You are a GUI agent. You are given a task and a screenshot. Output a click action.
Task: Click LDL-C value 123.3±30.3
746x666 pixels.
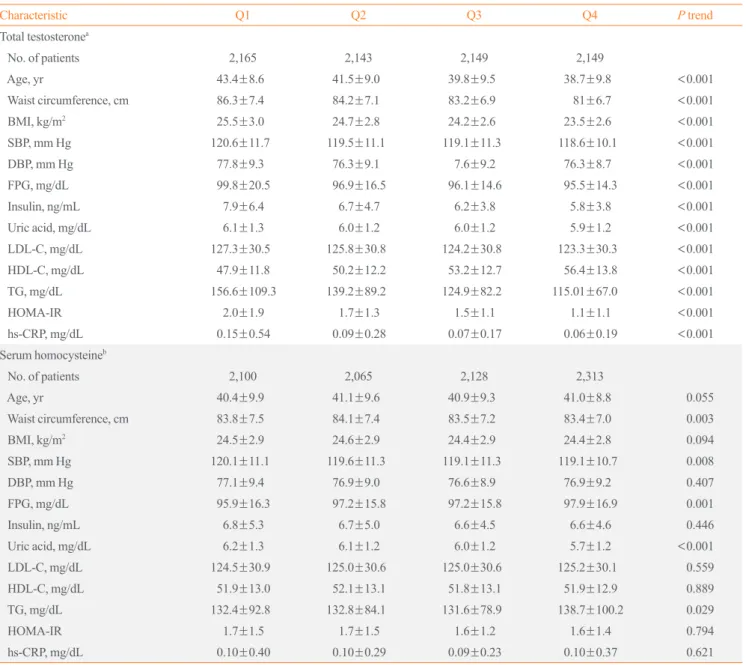point(588,249)
